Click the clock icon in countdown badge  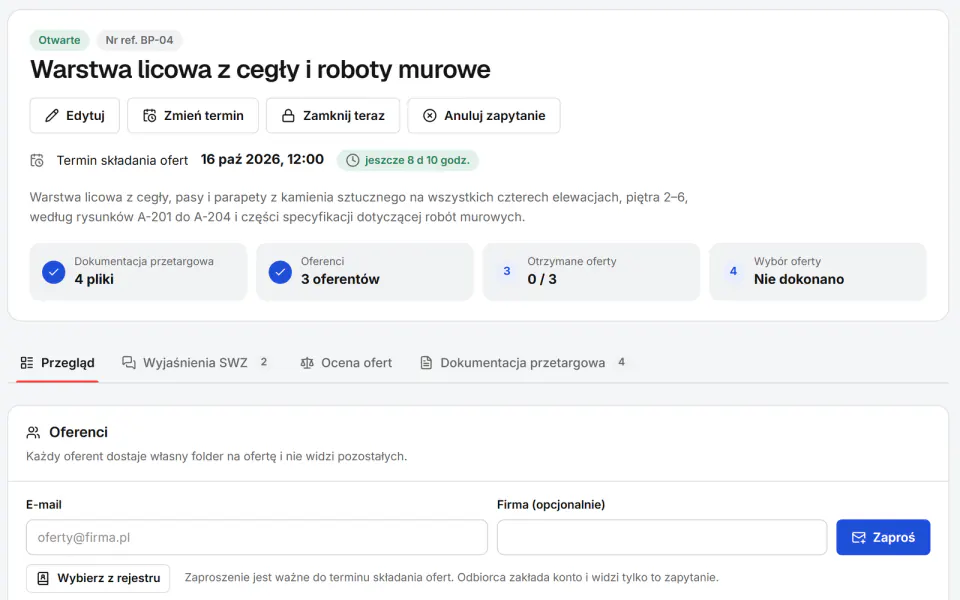point(353,160)
